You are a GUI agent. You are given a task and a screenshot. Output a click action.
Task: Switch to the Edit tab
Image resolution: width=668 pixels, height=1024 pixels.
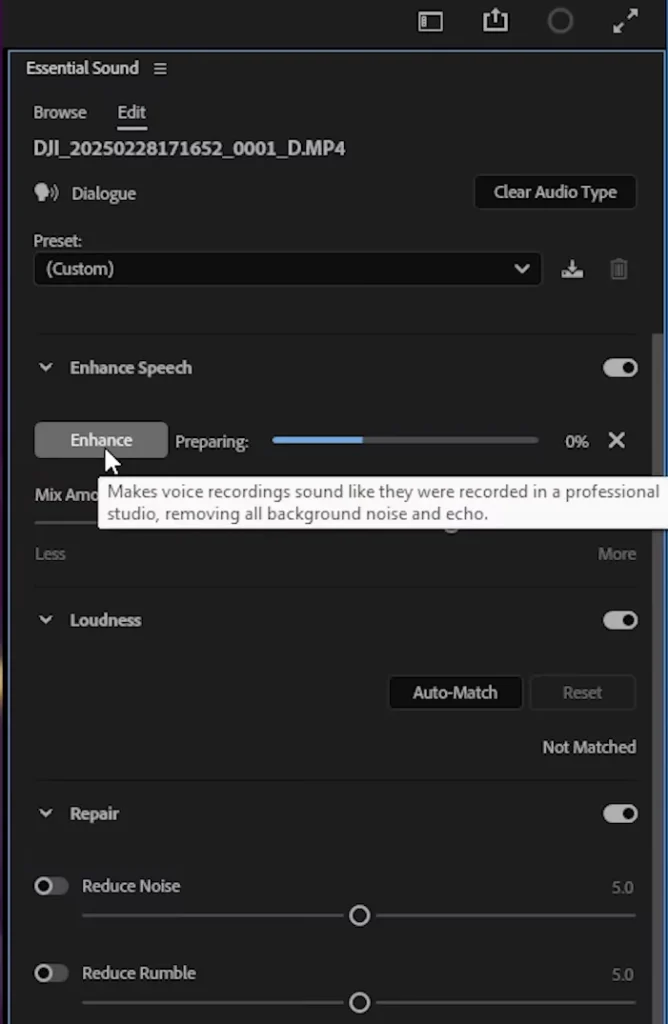(x=132, y=112)
